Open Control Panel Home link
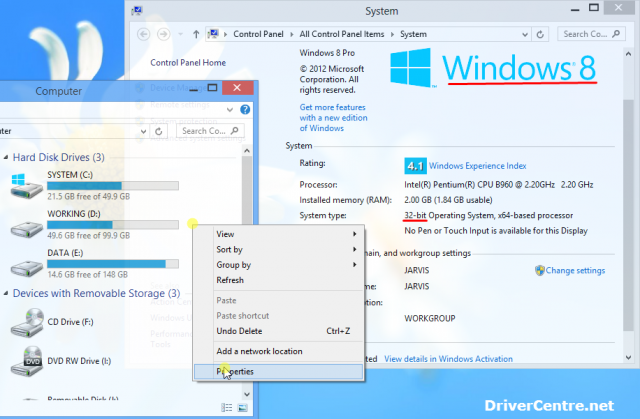Image resolution: width=640 pixels, height=419 pixels. [188, 62]
